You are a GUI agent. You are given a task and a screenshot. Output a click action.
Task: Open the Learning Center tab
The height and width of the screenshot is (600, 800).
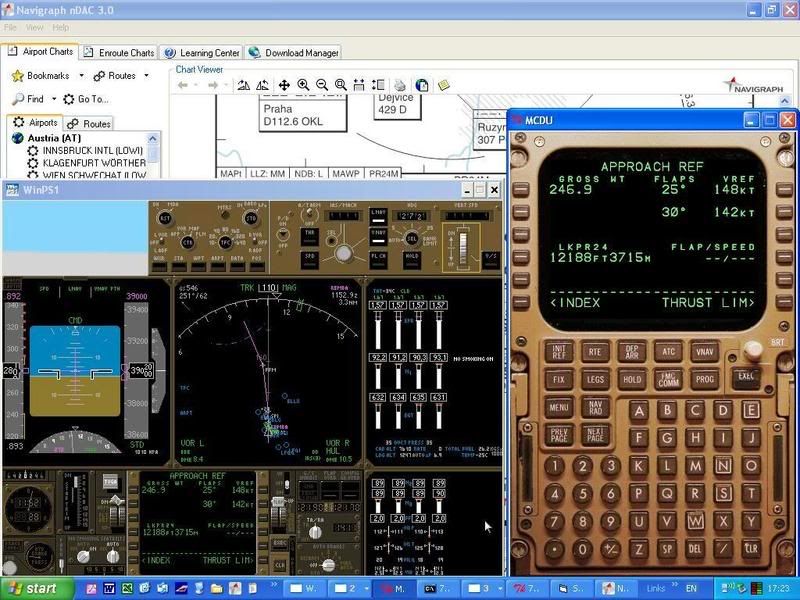202,53
